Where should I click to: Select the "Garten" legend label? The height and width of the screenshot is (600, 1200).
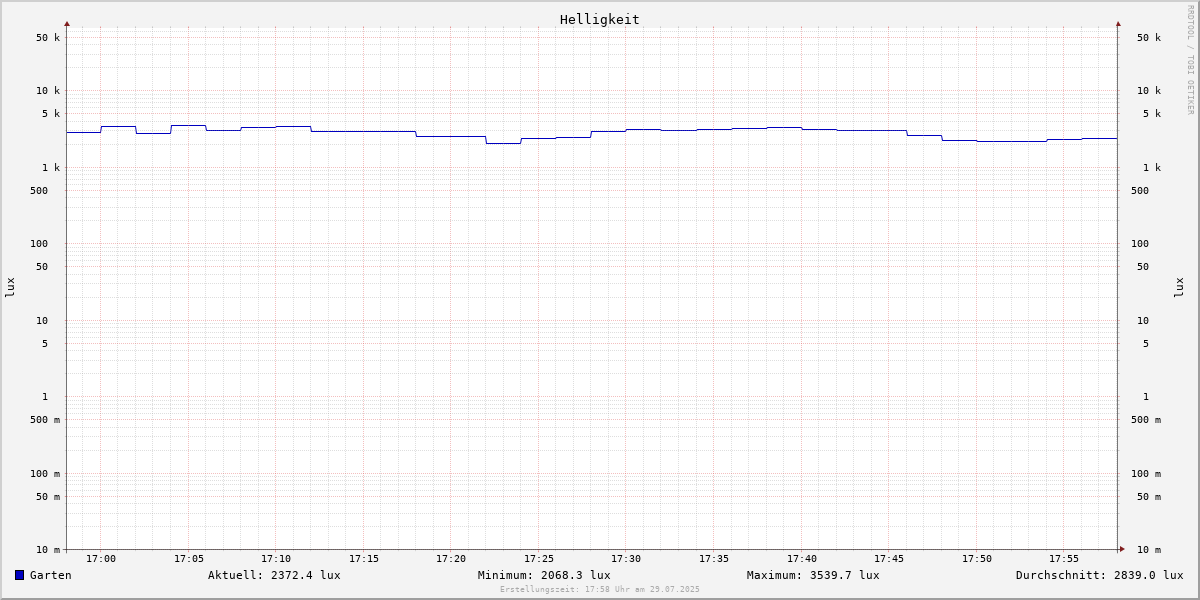tap(51, 575)
